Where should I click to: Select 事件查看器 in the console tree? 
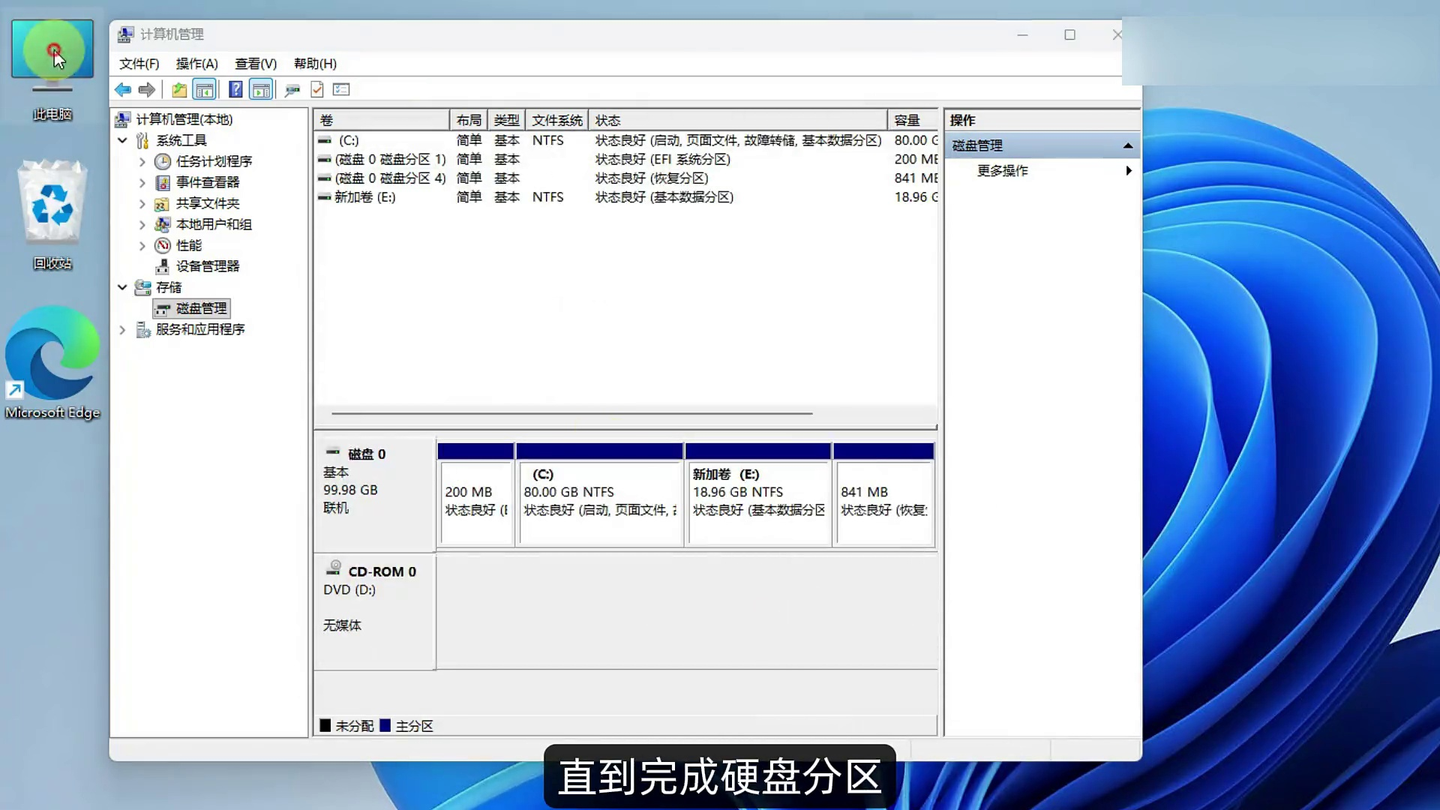(x=207, y=182)
